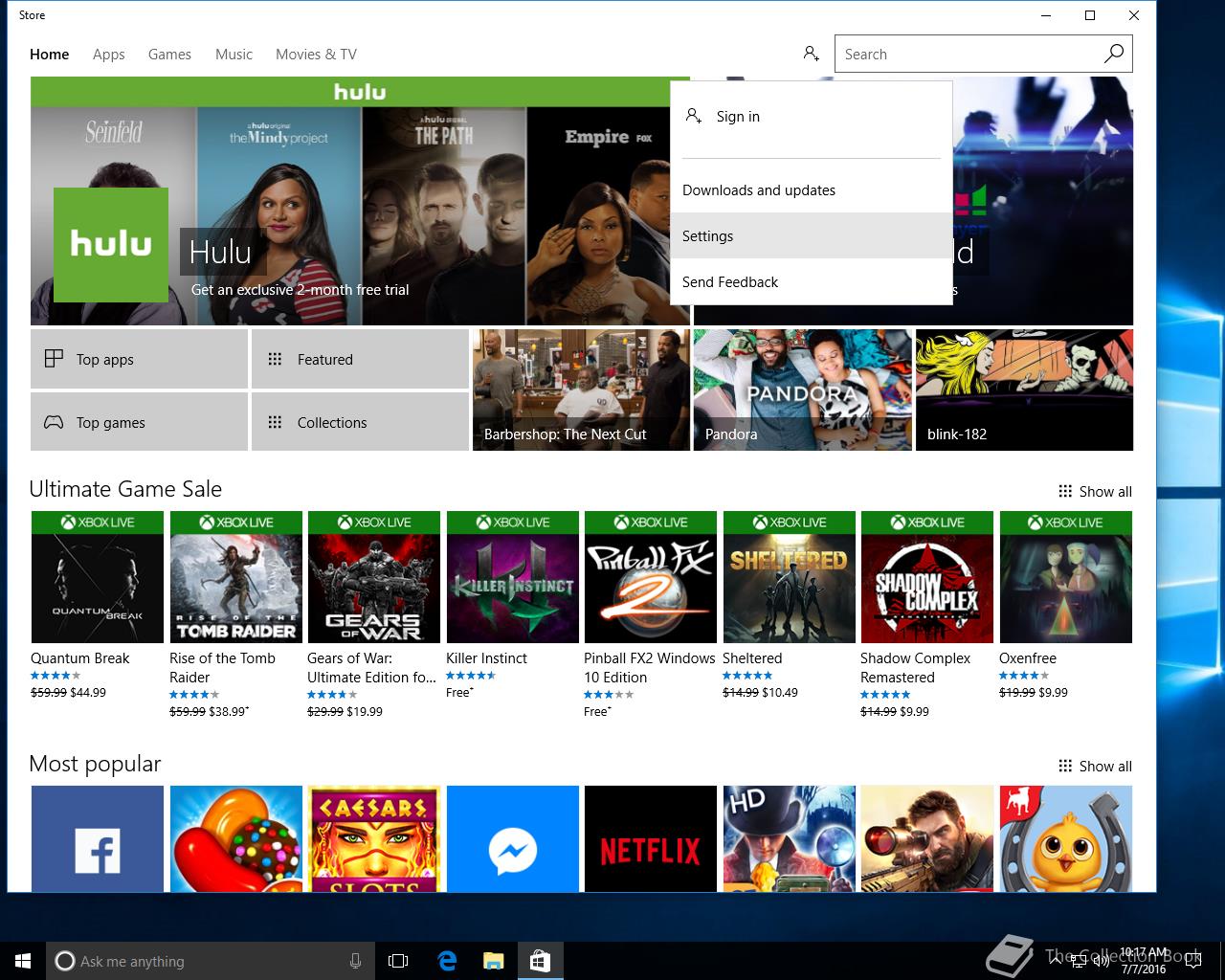Open Shadow Complex Remastered tile

[x=927, y=577]
